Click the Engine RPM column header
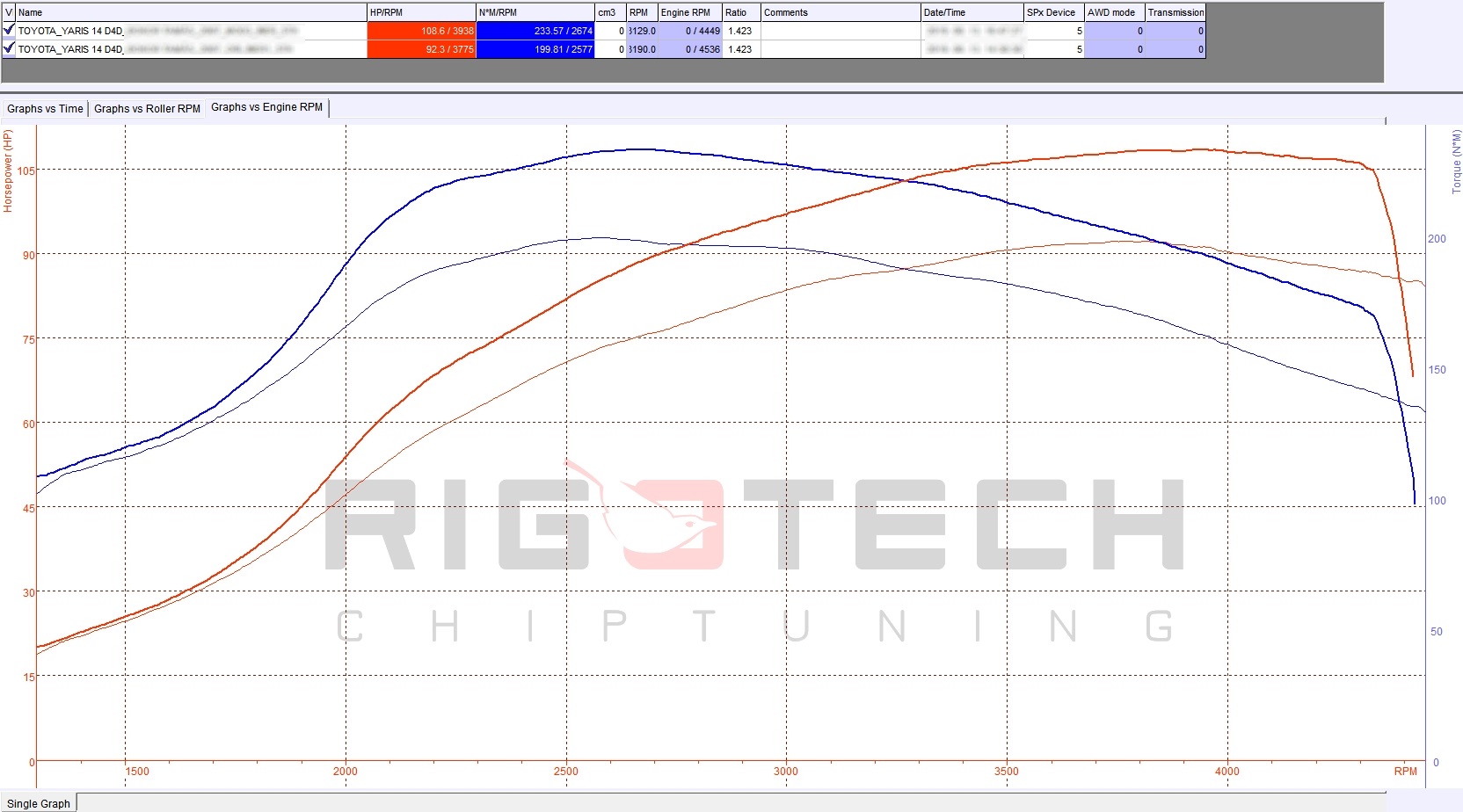Screen dimensions: 1463x812 click(x=690, y=12)
